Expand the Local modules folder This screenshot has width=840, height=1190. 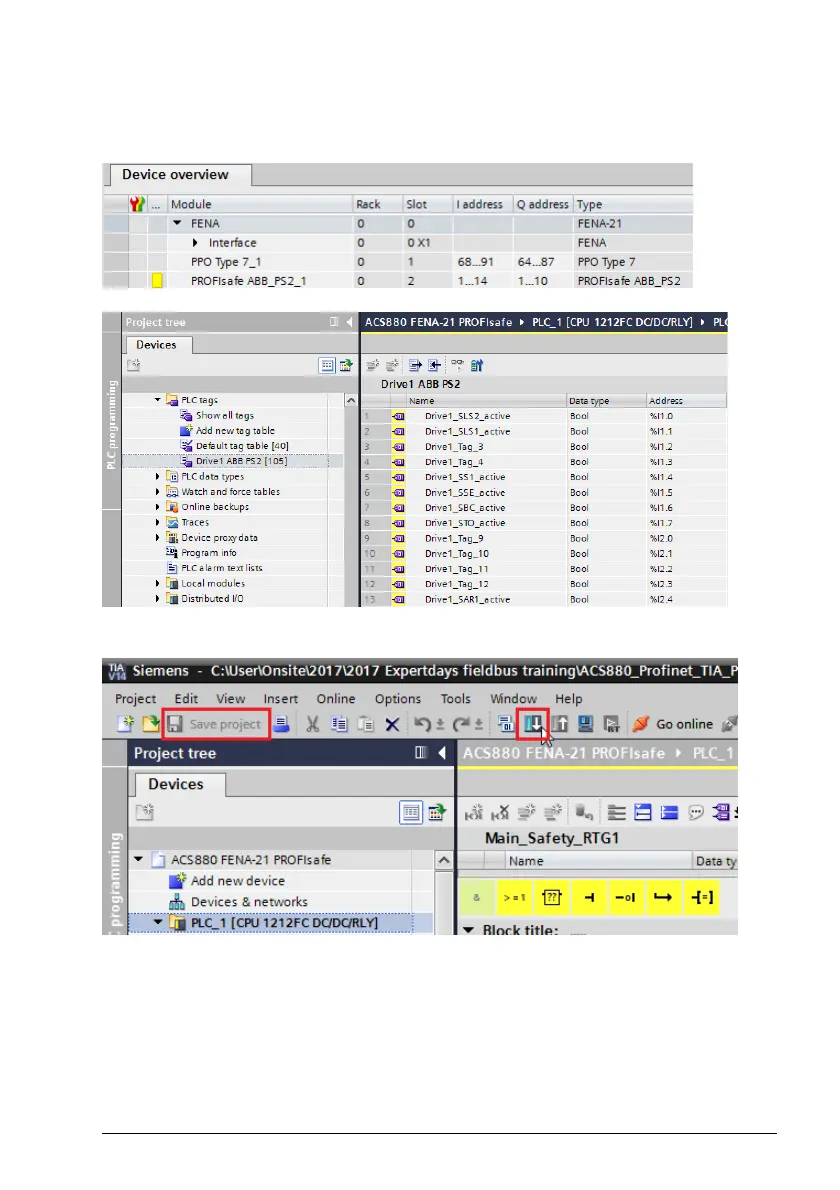[158, 583]
